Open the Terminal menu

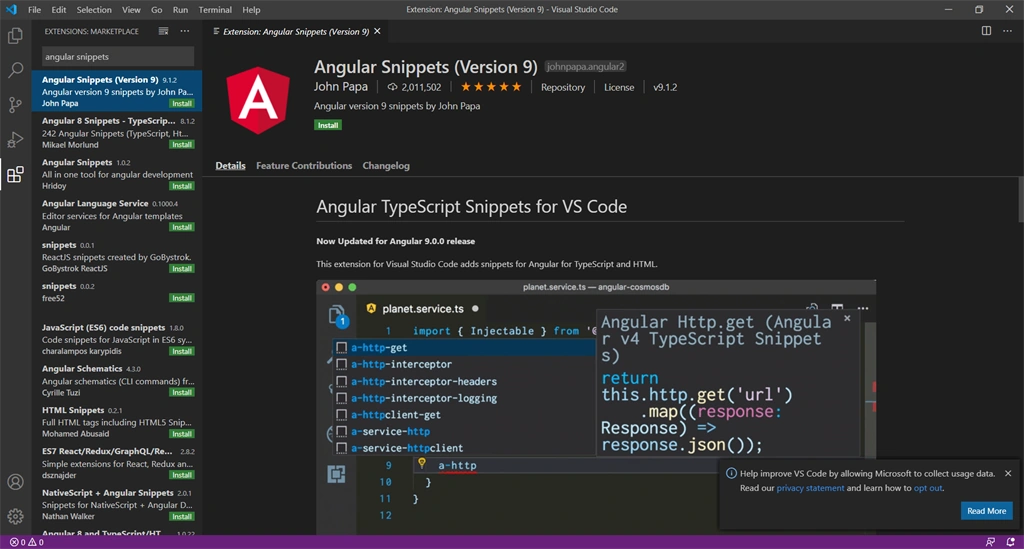(x=215, y=10)
